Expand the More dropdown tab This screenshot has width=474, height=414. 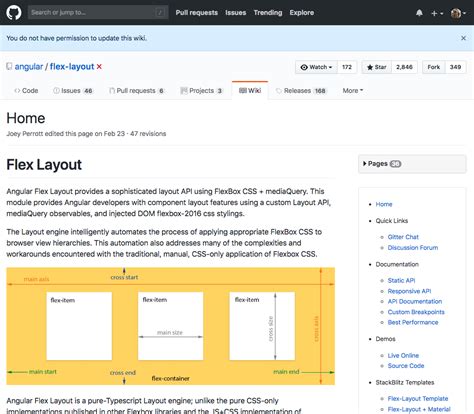point(353,91)
